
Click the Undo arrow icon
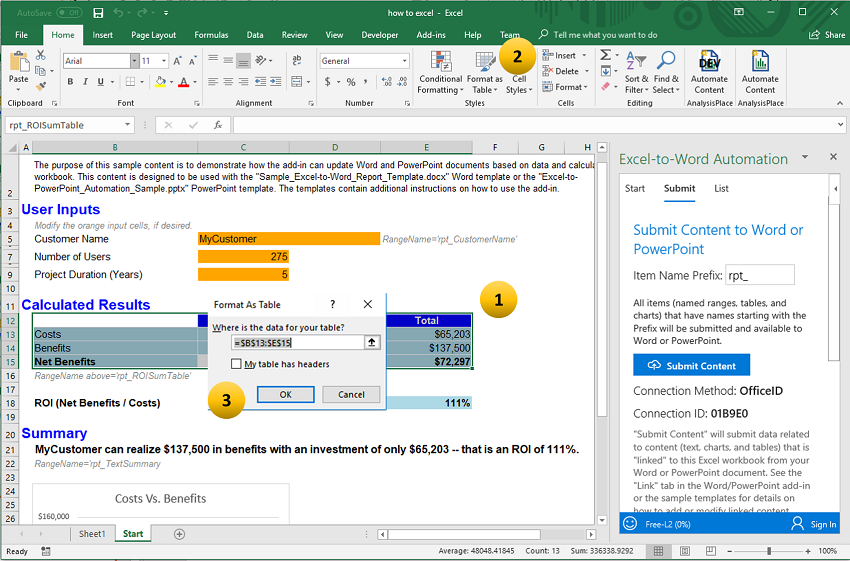(x=118, y=12)
